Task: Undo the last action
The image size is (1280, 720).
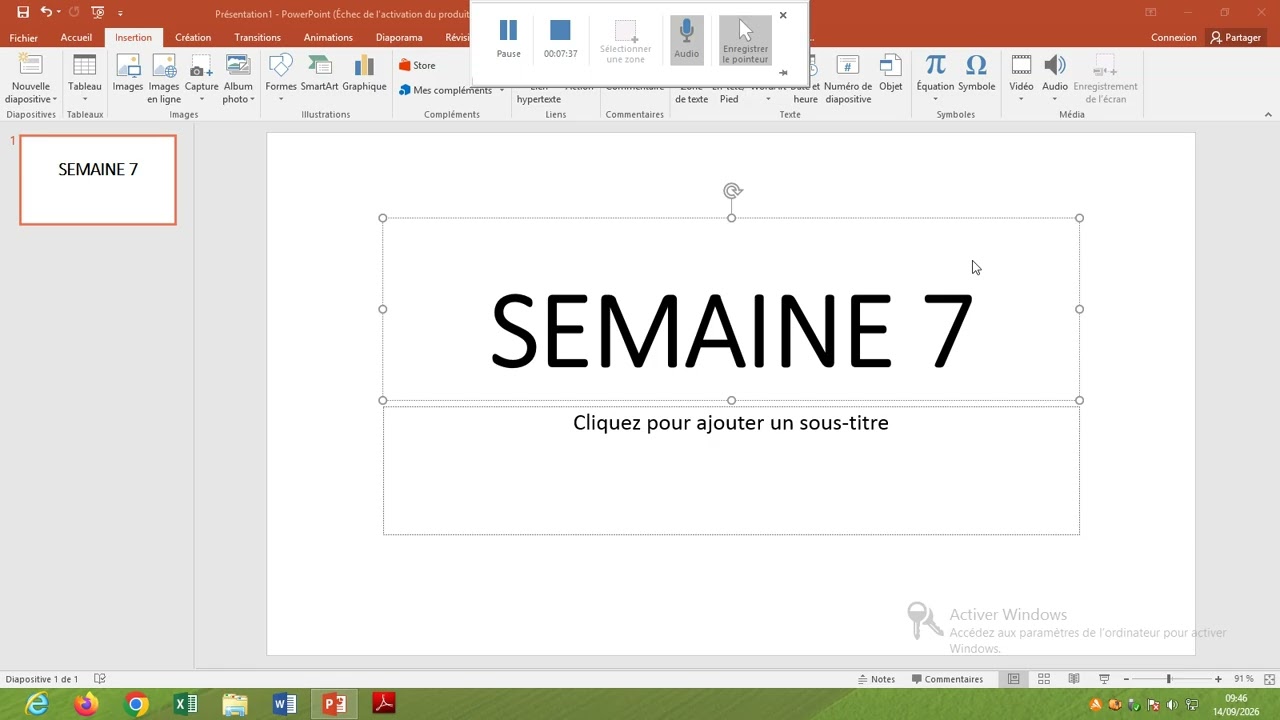Action: pyautogui.click(x=46, y=12)
